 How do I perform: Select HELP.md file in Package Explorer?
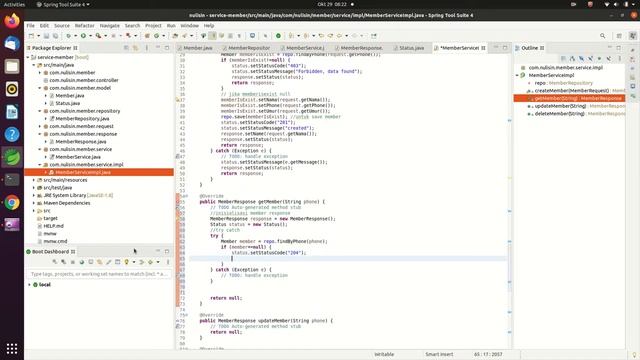coord(53,226)
